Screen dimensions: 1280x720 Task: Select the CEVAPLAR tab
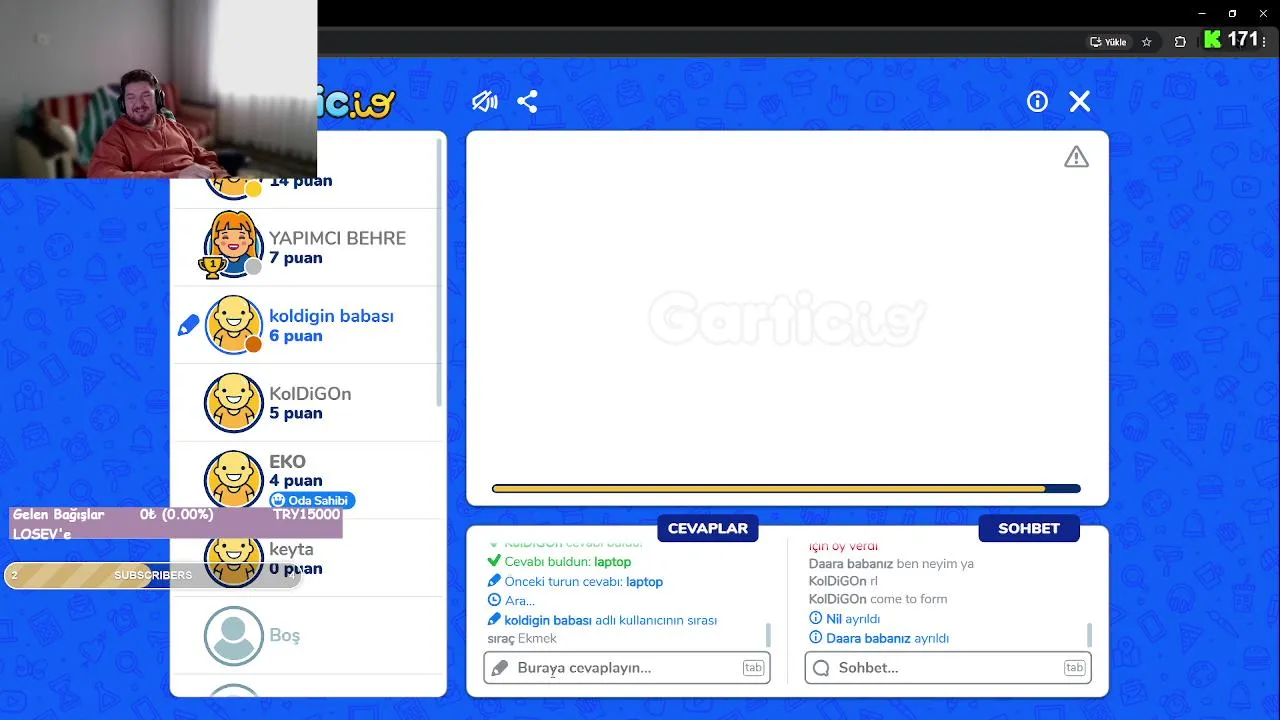pyautogui.click(x=708, y=528)
